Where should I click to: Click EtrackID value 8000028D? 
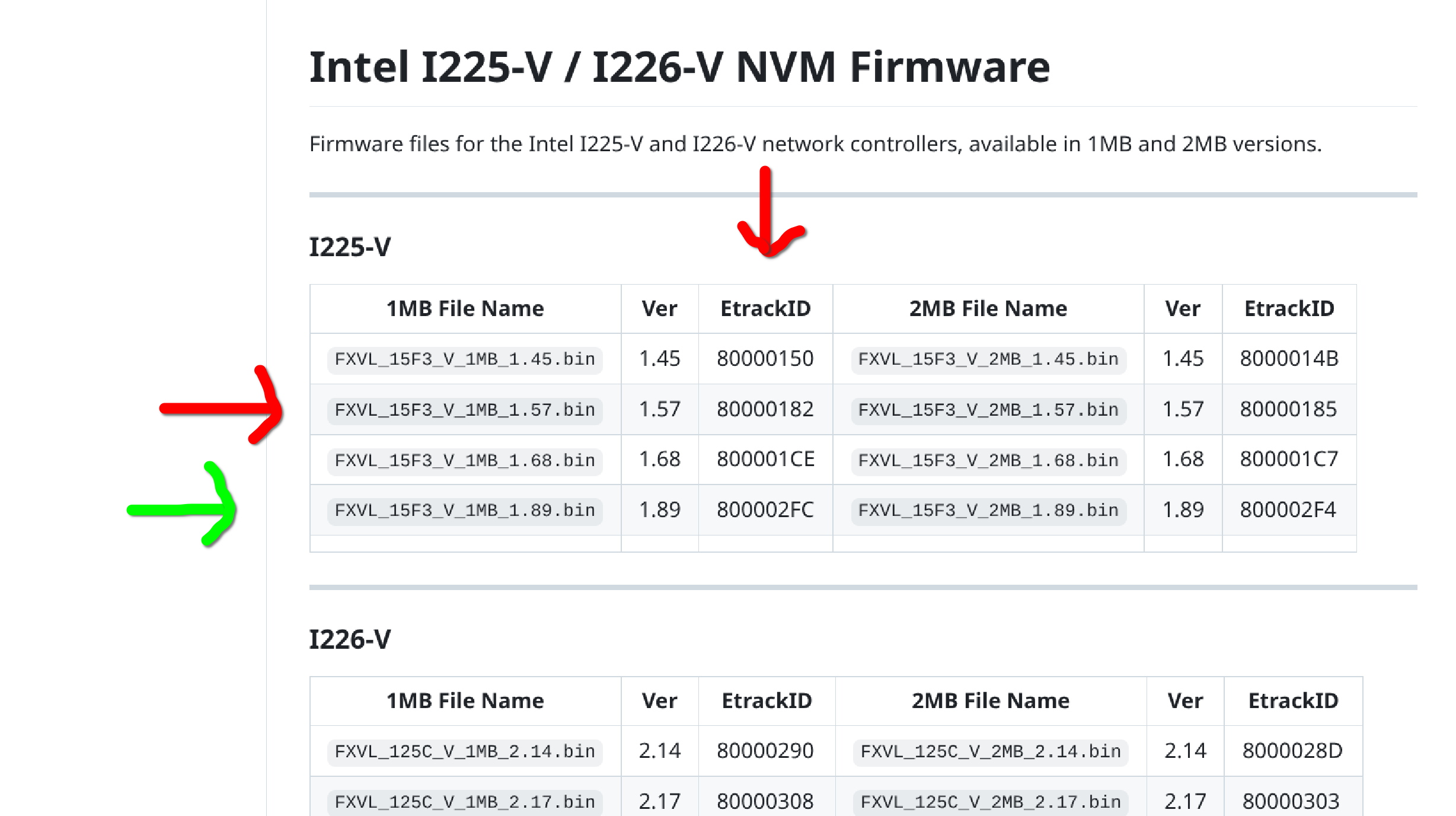pyautogui.click(x=1292, y=751)
